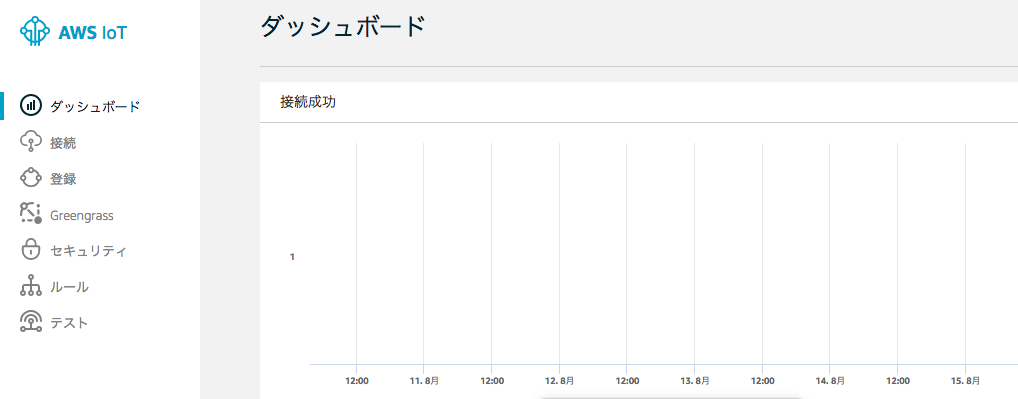Open the セキュリティ menu item

pyautogui.click(x=88, y=251)
